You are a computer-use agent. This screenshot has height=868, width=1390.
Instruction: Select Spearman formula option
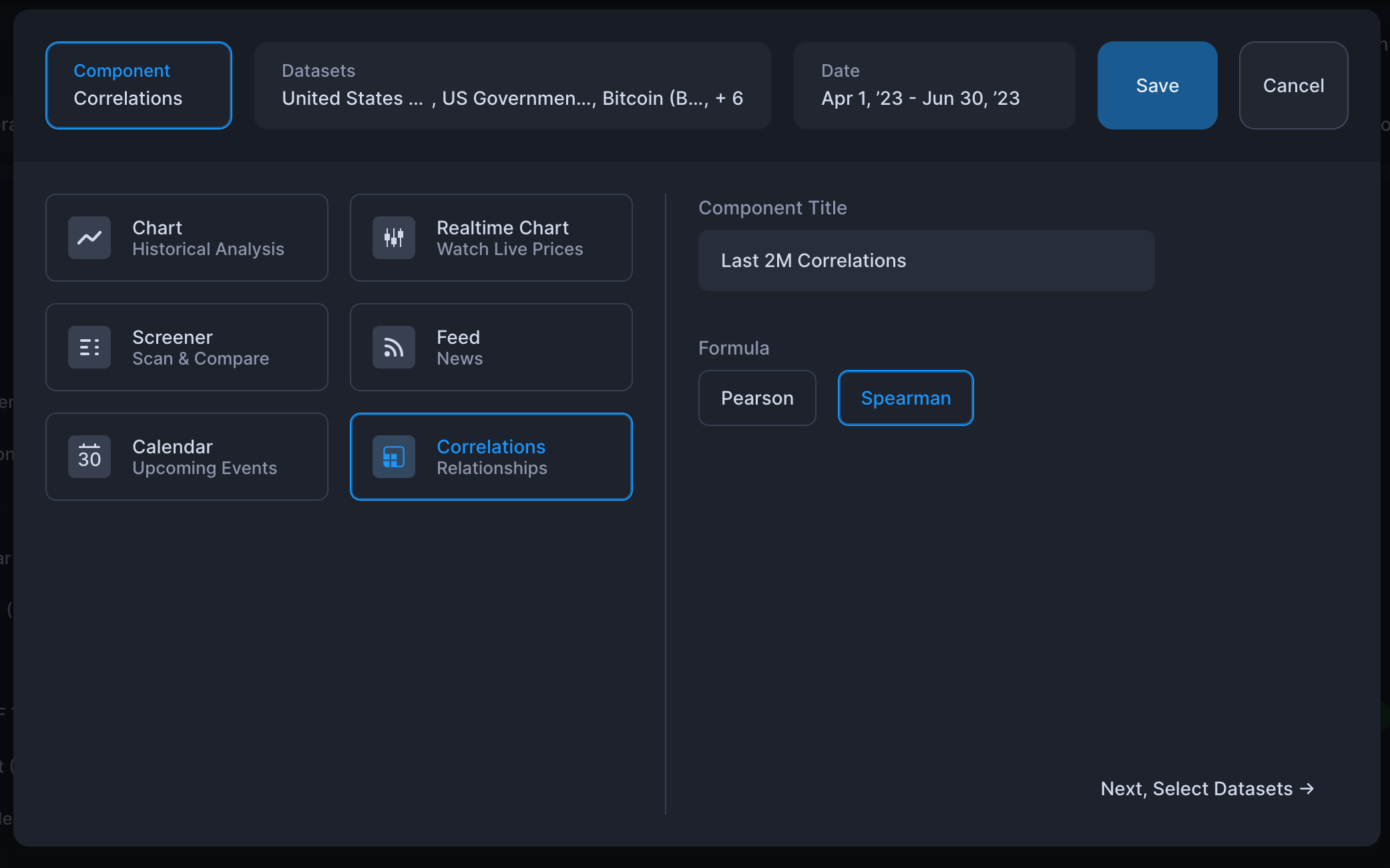(x=905, y=398)
